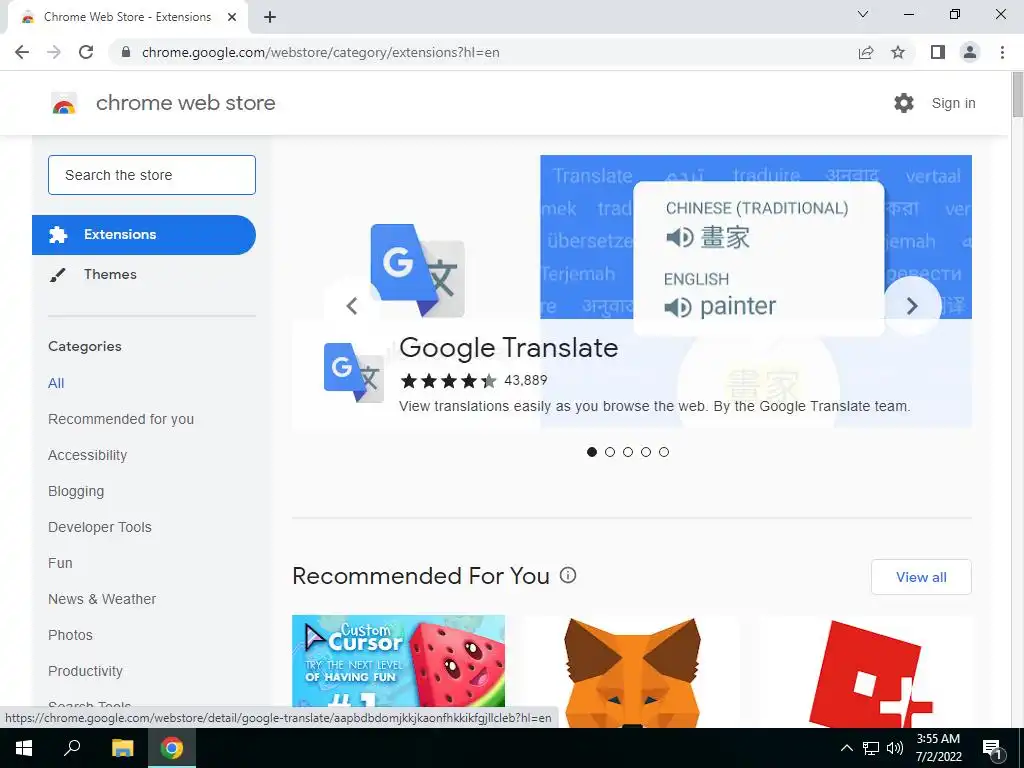
Task: Open the volume tray icon
Action: click(x=895, y=748)
